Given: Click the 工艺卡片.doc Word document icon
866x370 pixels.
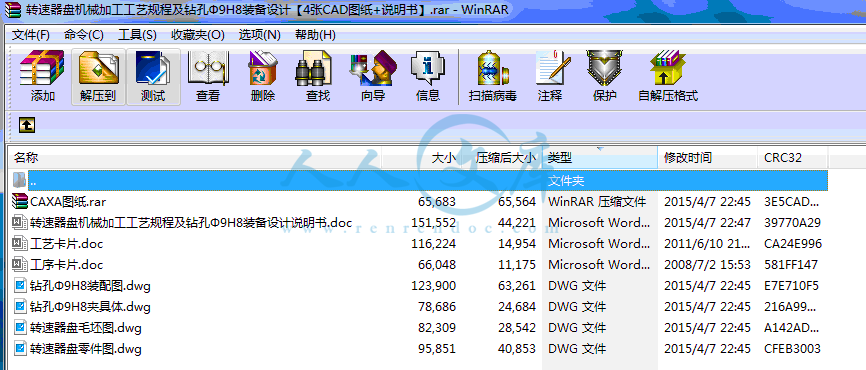Looking at the screenshot, I should click(19, 244).
